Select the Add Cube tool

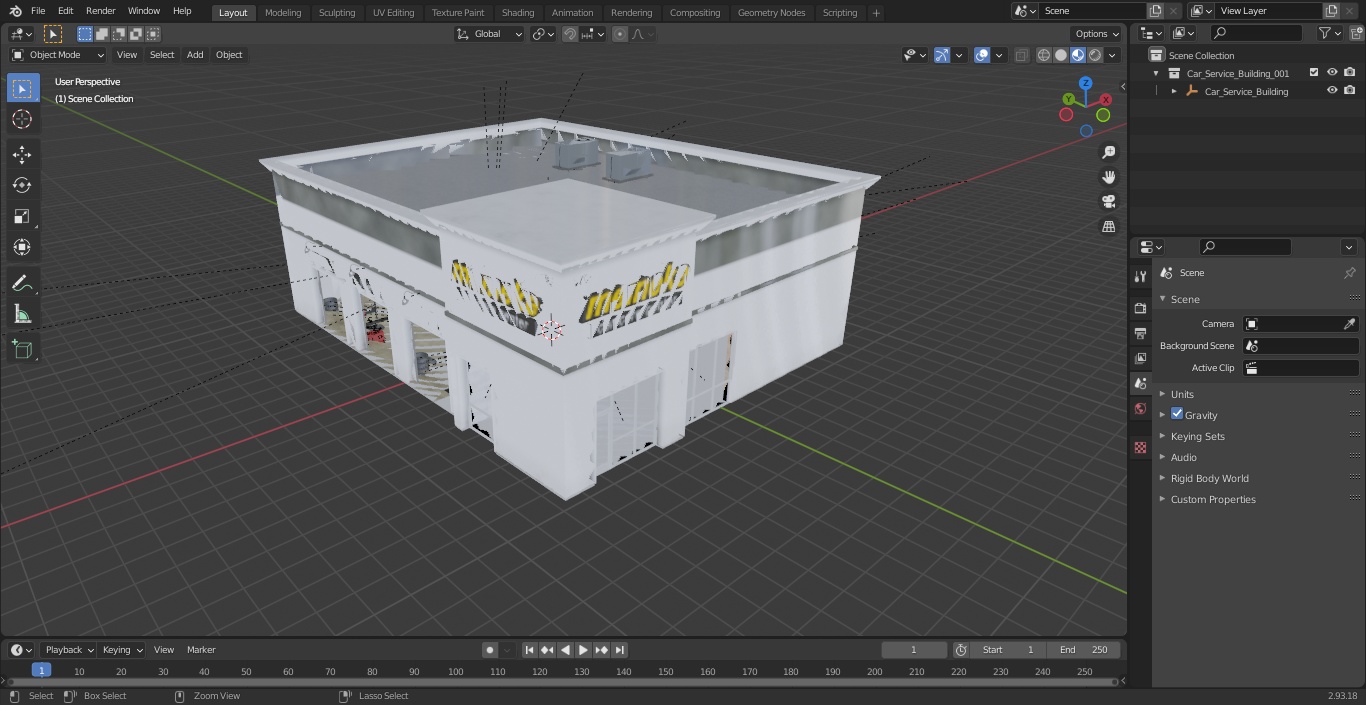(x=22, y=350)
